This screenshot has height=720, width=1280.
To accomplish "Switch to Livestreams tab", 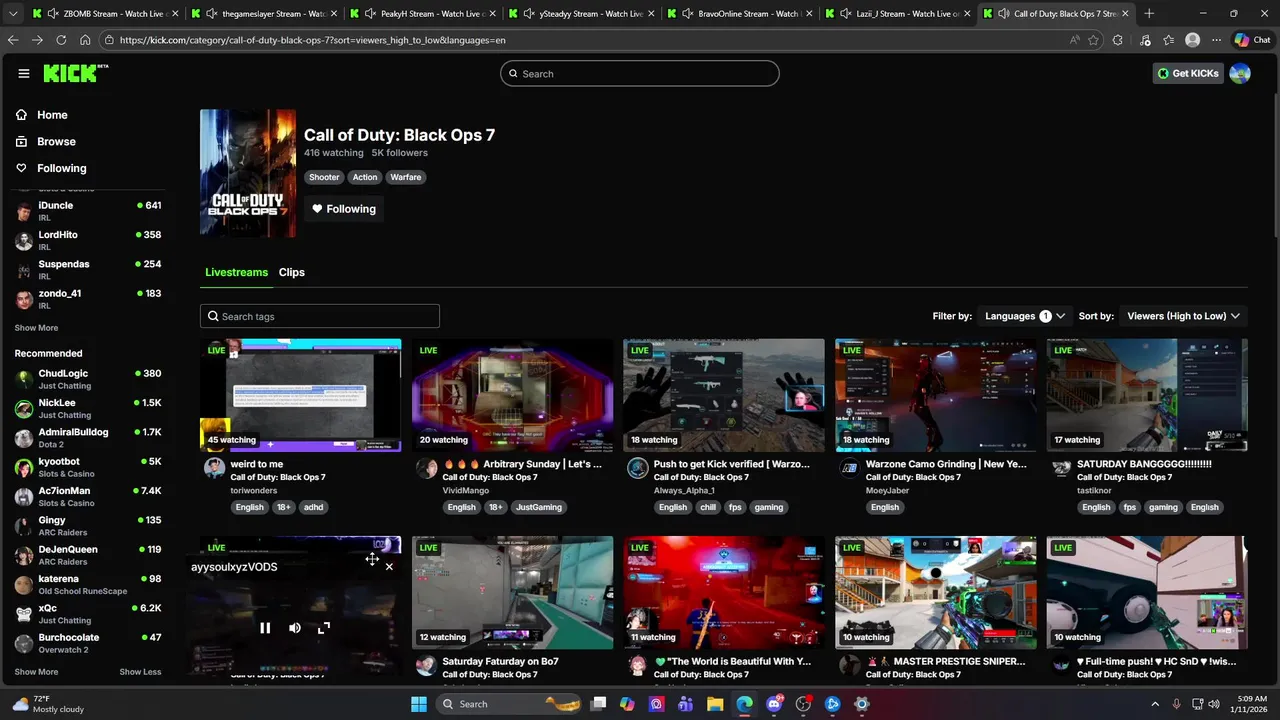I will pos(237,272).
